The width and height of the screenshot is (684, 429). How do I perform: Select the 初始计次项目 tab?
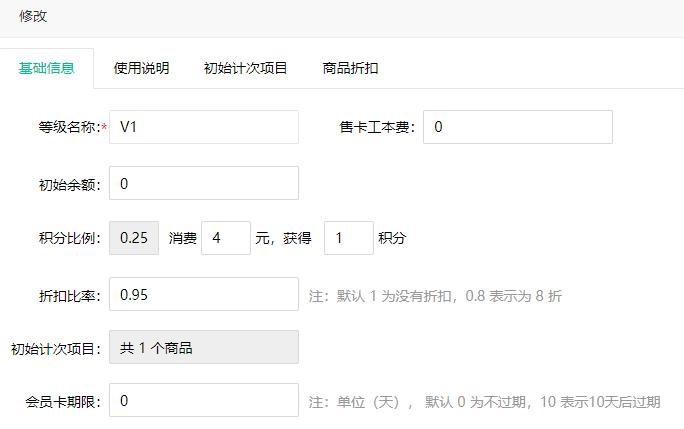[x=245, y=68]
